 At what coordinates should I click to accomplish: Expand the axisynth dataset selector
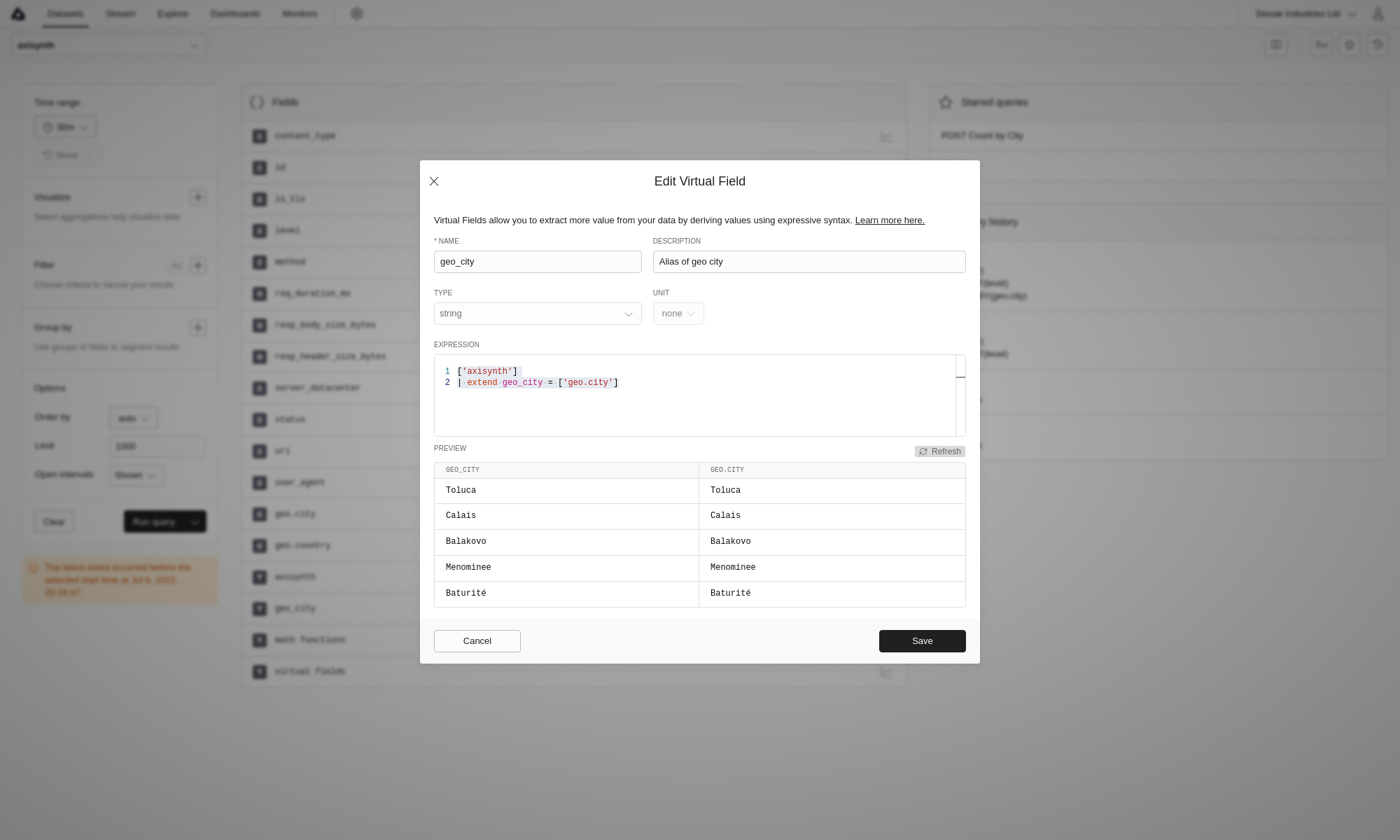pyautogui.click(x=108, y=45)
